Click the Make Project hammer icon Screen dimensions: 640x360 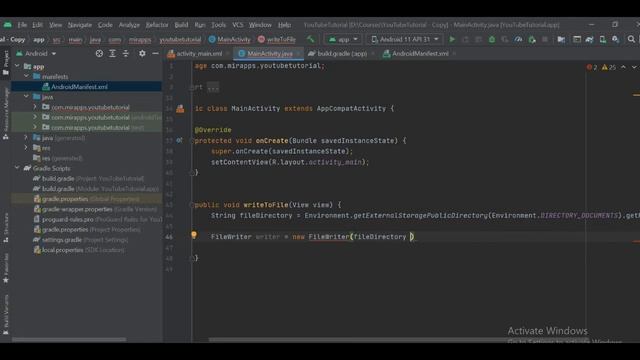point(311,39)
